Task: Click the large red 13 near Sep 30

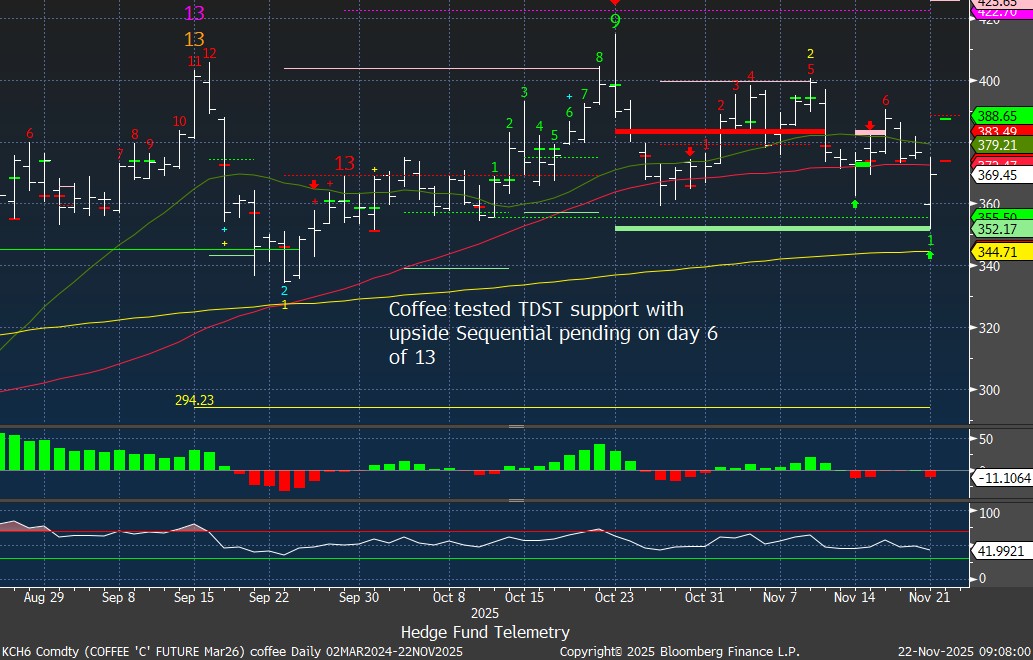Action: [x=344, y=163]
